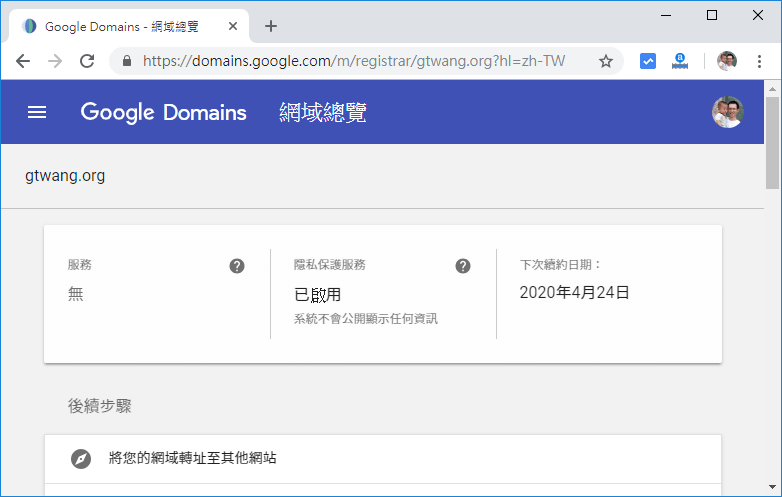Bookmark this page with the star icon
Image resolution: width=782 pixels, height=497 pixels.
coord(605,61)
